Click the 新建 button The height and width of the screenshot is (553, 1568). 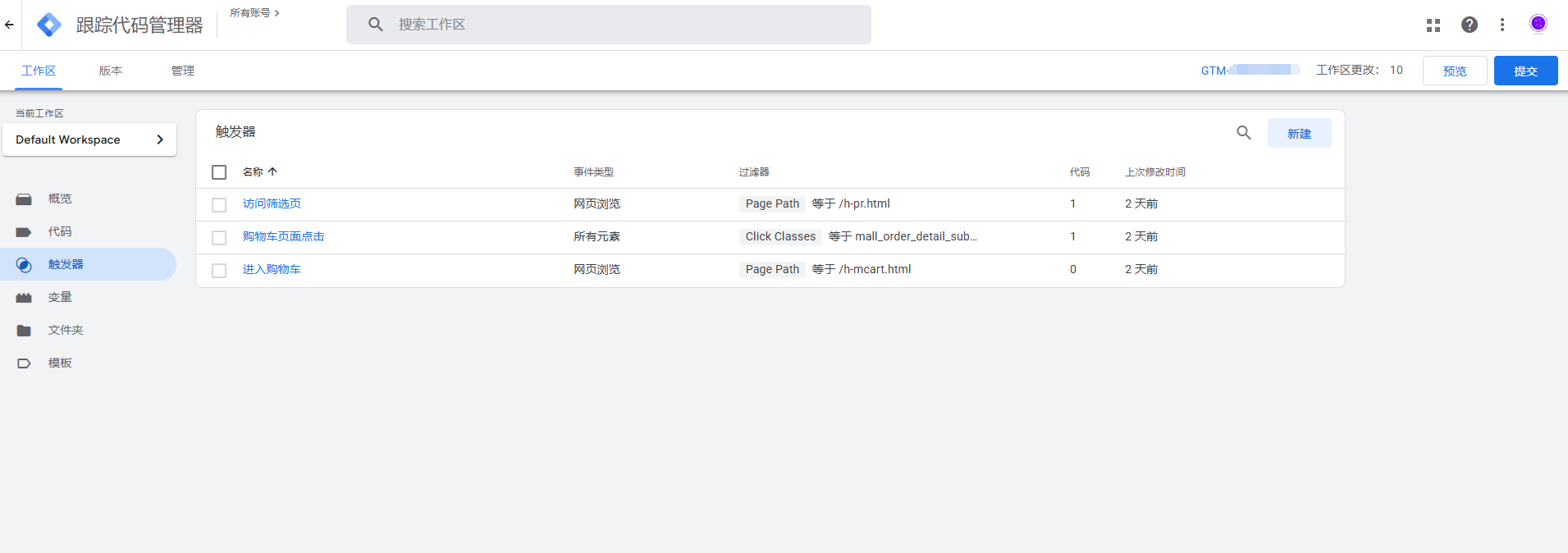[x=1300, y=133]
